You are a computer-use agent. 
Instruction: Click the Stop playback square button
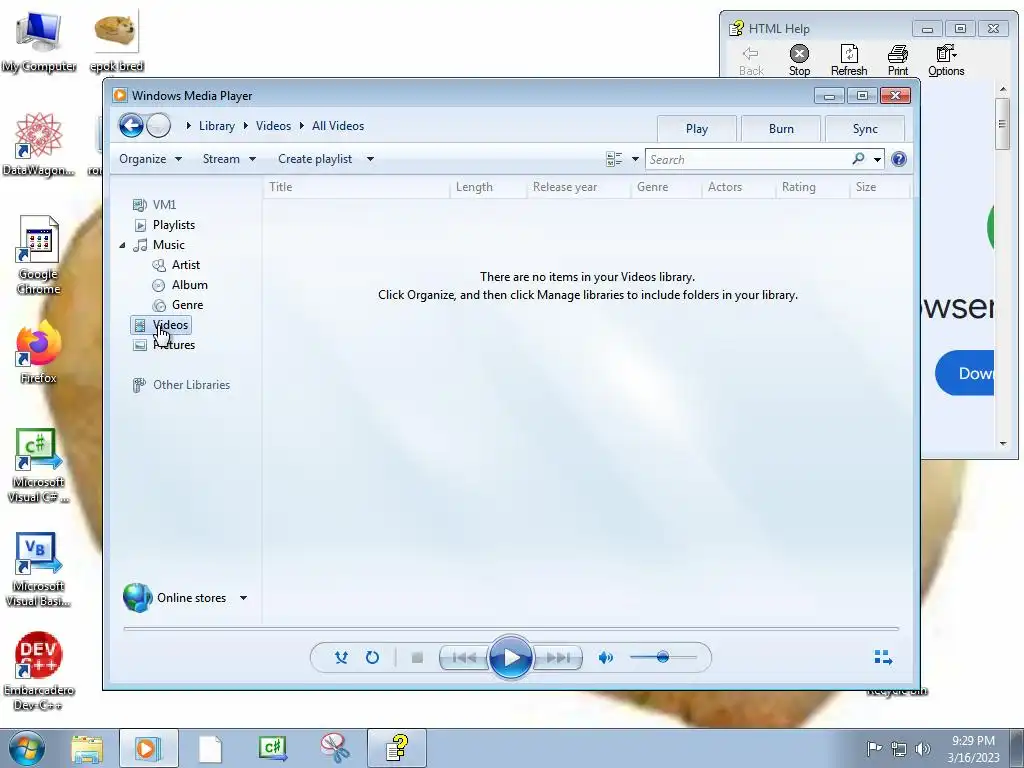417,658
